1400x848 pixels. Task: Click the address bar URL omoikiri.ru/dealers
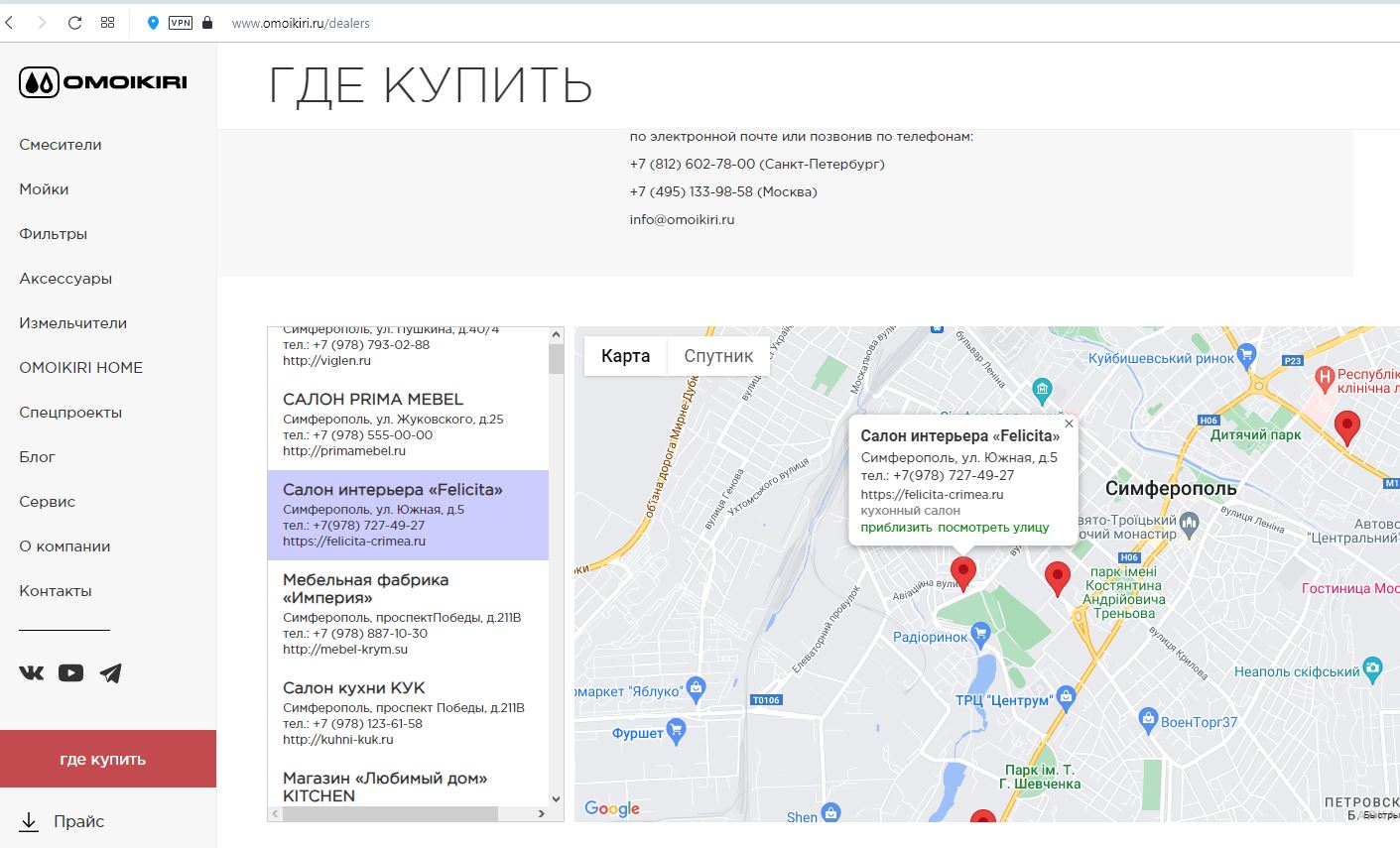click(x=301, y=23)
